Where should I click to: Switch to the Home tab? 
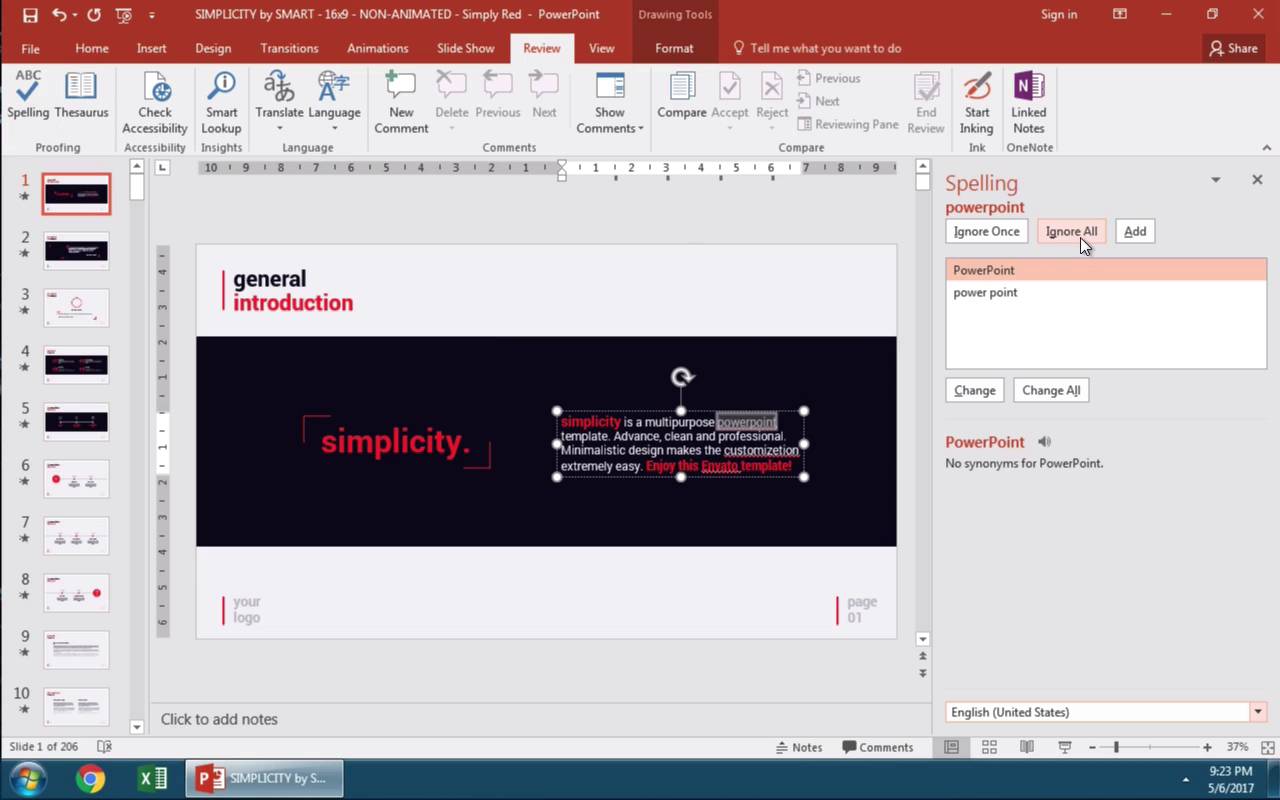92,48
